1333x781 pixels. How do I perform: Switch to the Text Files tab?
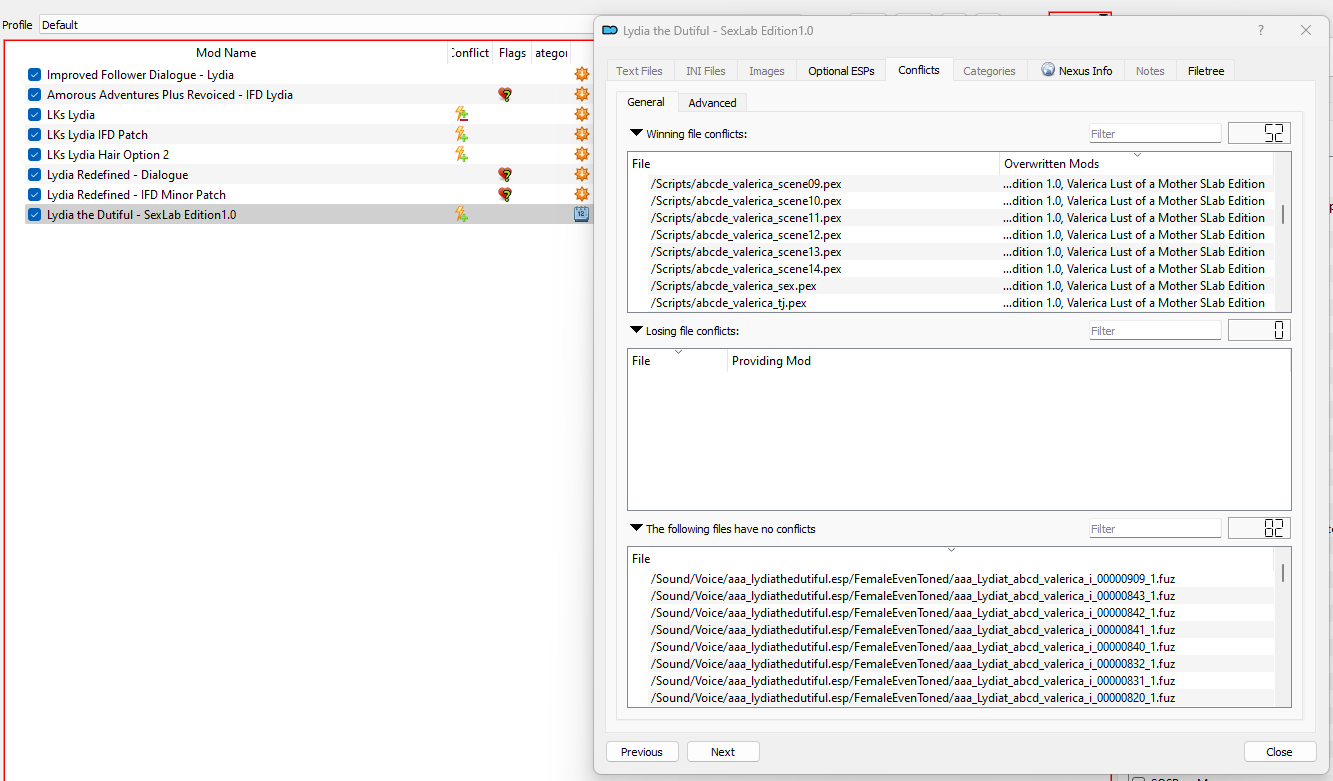point(639,71)
